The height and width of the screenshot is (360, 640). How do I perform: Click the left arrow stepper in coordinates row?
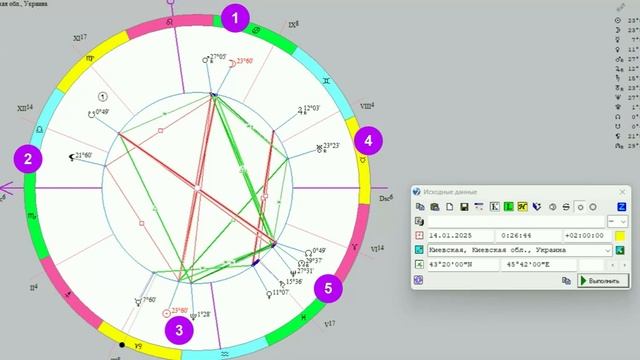click(613, 265)
